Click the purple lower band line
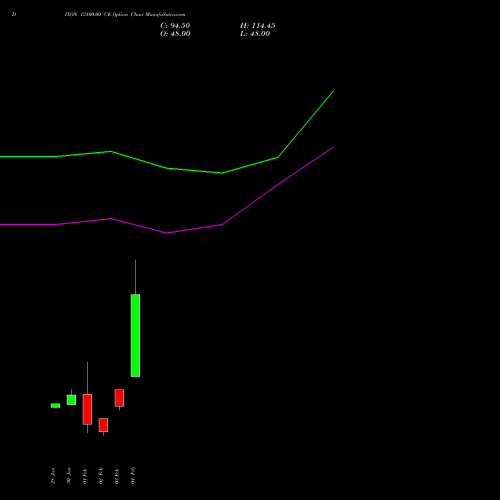This screenshot has width=500, height=500. click(x=167, y=233)
